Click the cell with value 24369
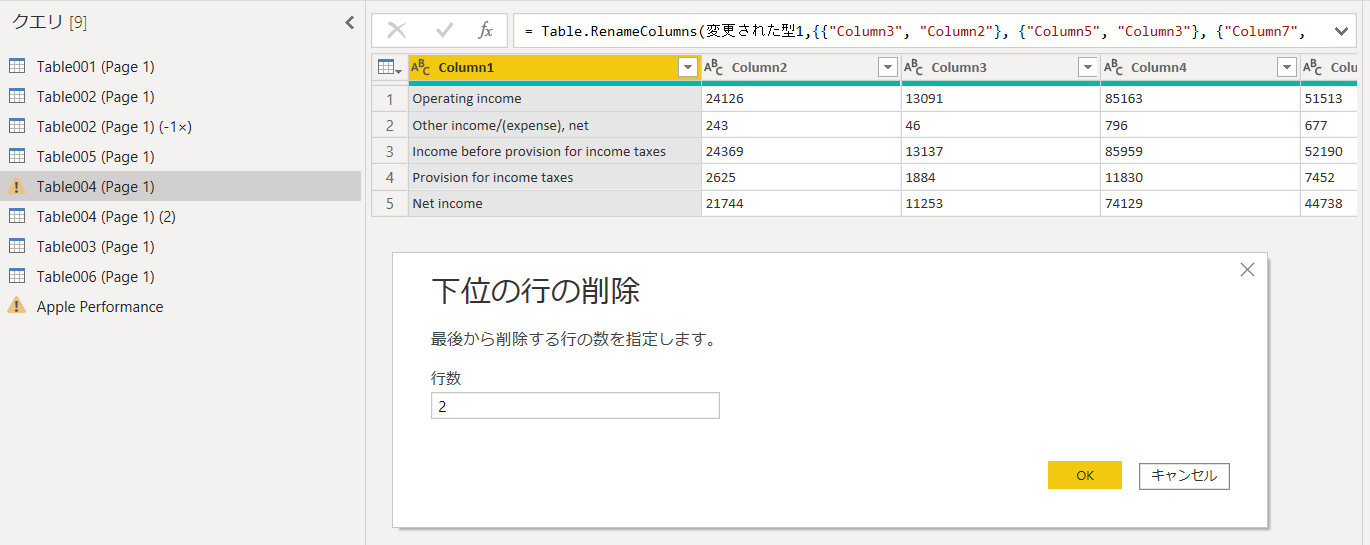This screenshot has width=1370, height=545. (x=801, y=151)
